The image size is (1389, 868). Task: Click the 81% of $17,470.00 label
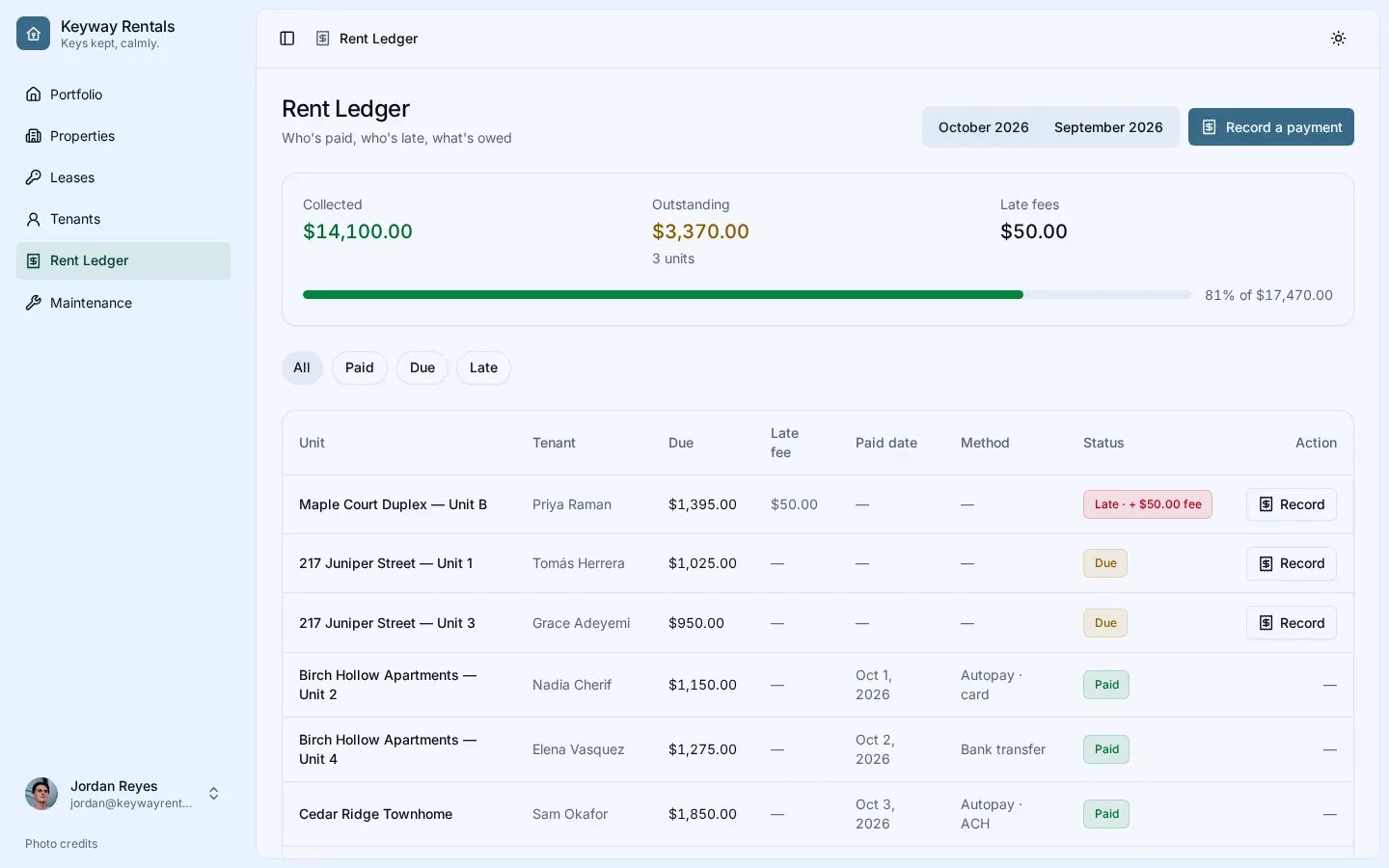click(x=1268, y=295)
